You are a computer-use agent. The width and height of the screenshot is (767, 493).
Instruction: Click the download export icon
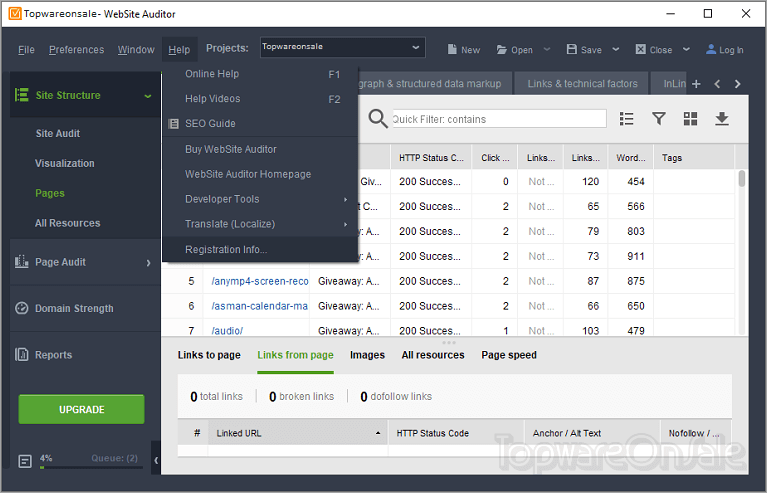coord(722,118)
